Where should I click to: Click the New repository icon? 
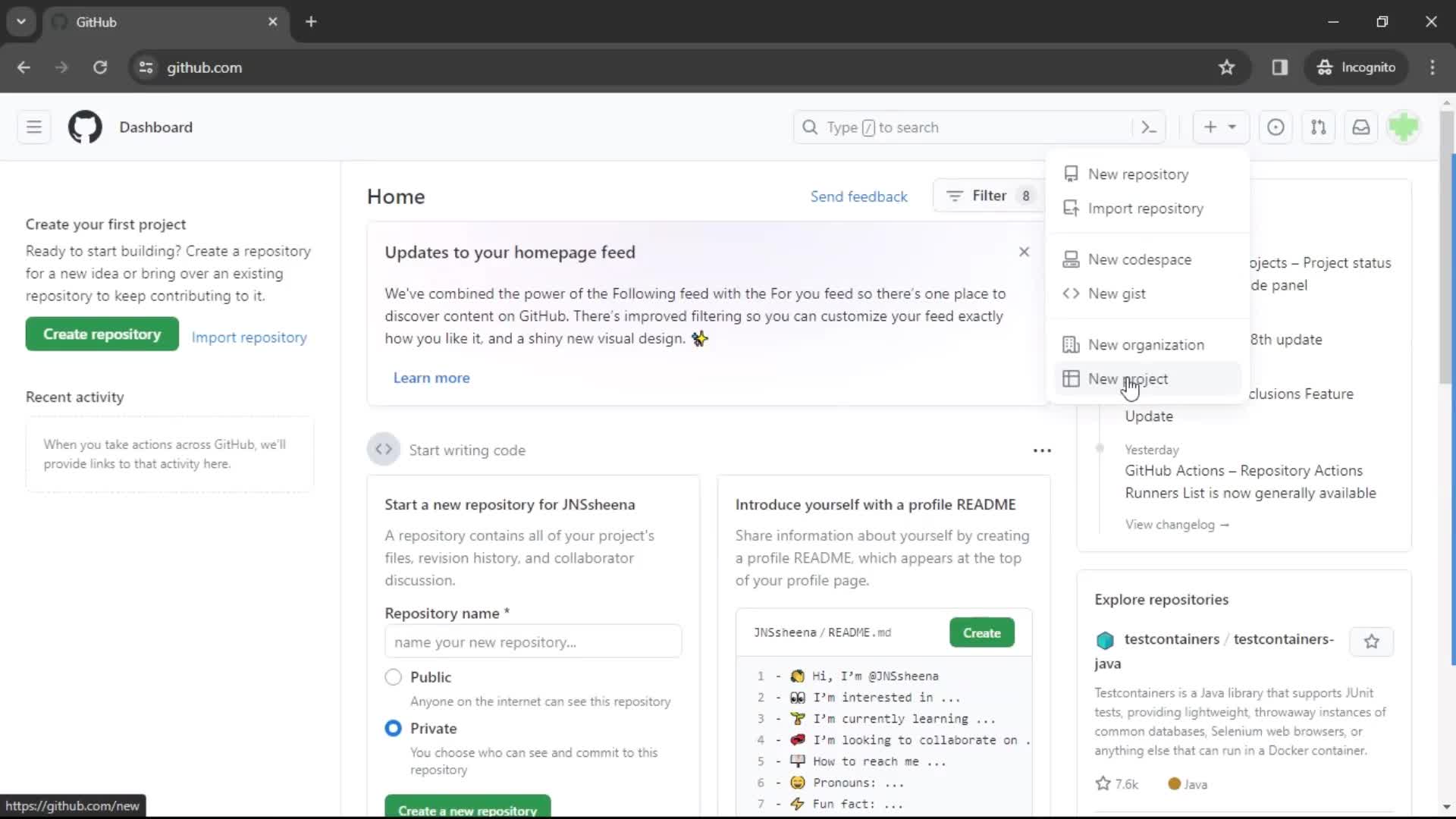1071,174
